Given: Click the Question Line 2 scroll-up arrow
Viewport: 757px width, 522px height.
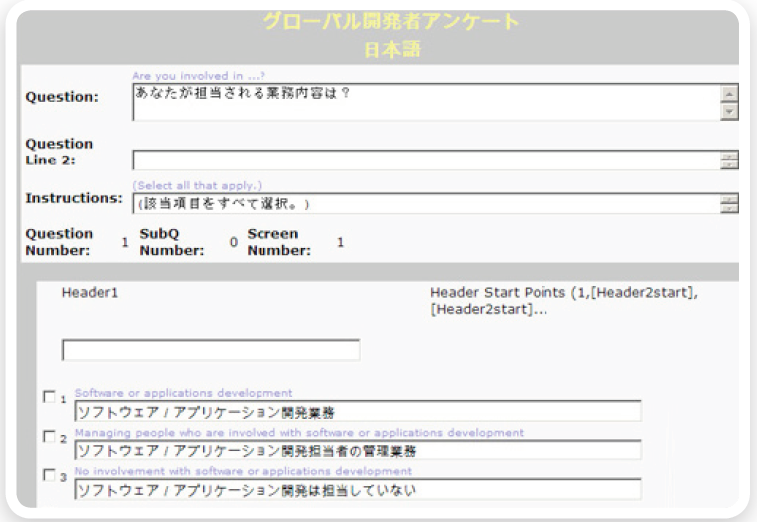Looking at the screenshot, I should pos(728,157).
